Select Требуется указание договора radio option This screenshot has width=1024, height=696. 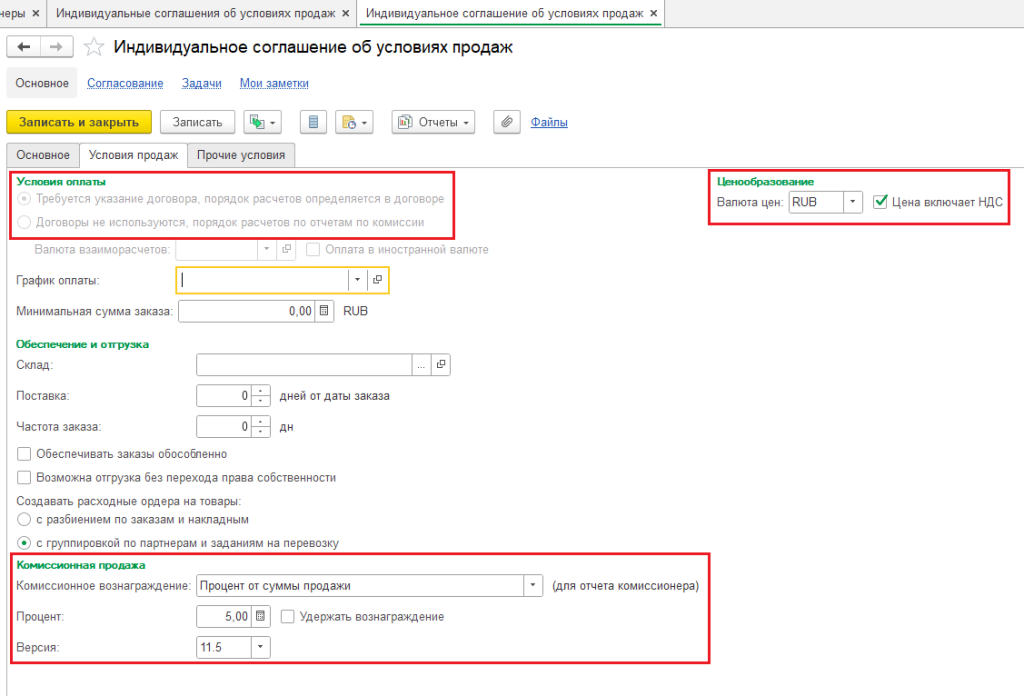(24, 198)
